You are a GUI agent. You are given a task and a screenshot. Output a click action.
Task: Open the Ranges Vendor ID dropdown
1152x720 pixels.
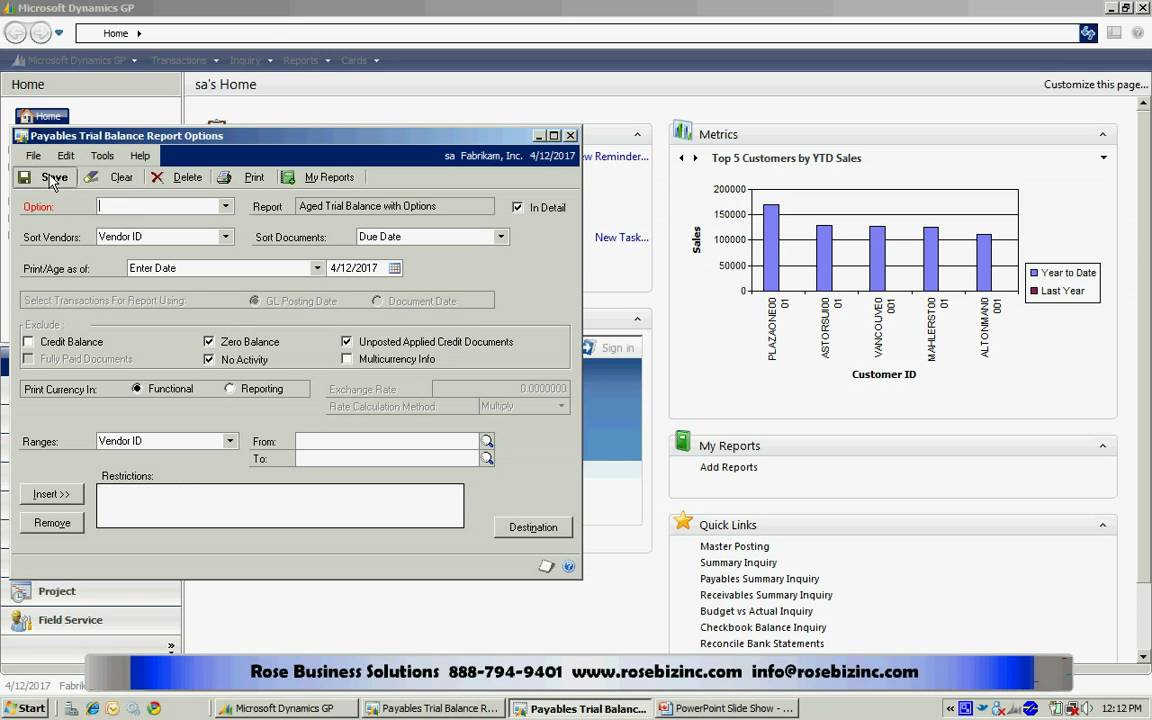[x=231, y=441]
